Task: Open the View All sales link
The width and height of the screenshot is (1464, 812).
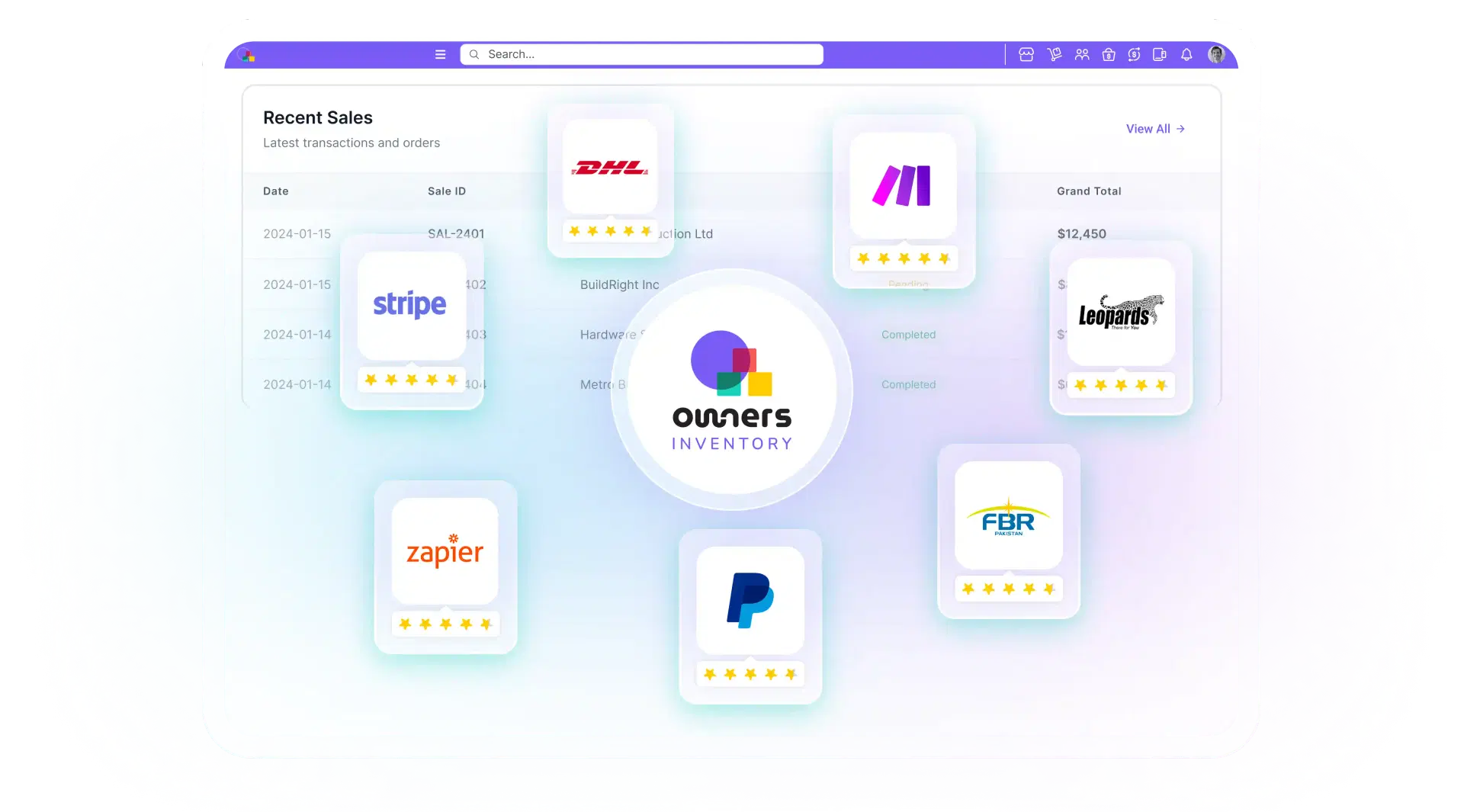Action: click(x=1155, y=129)
